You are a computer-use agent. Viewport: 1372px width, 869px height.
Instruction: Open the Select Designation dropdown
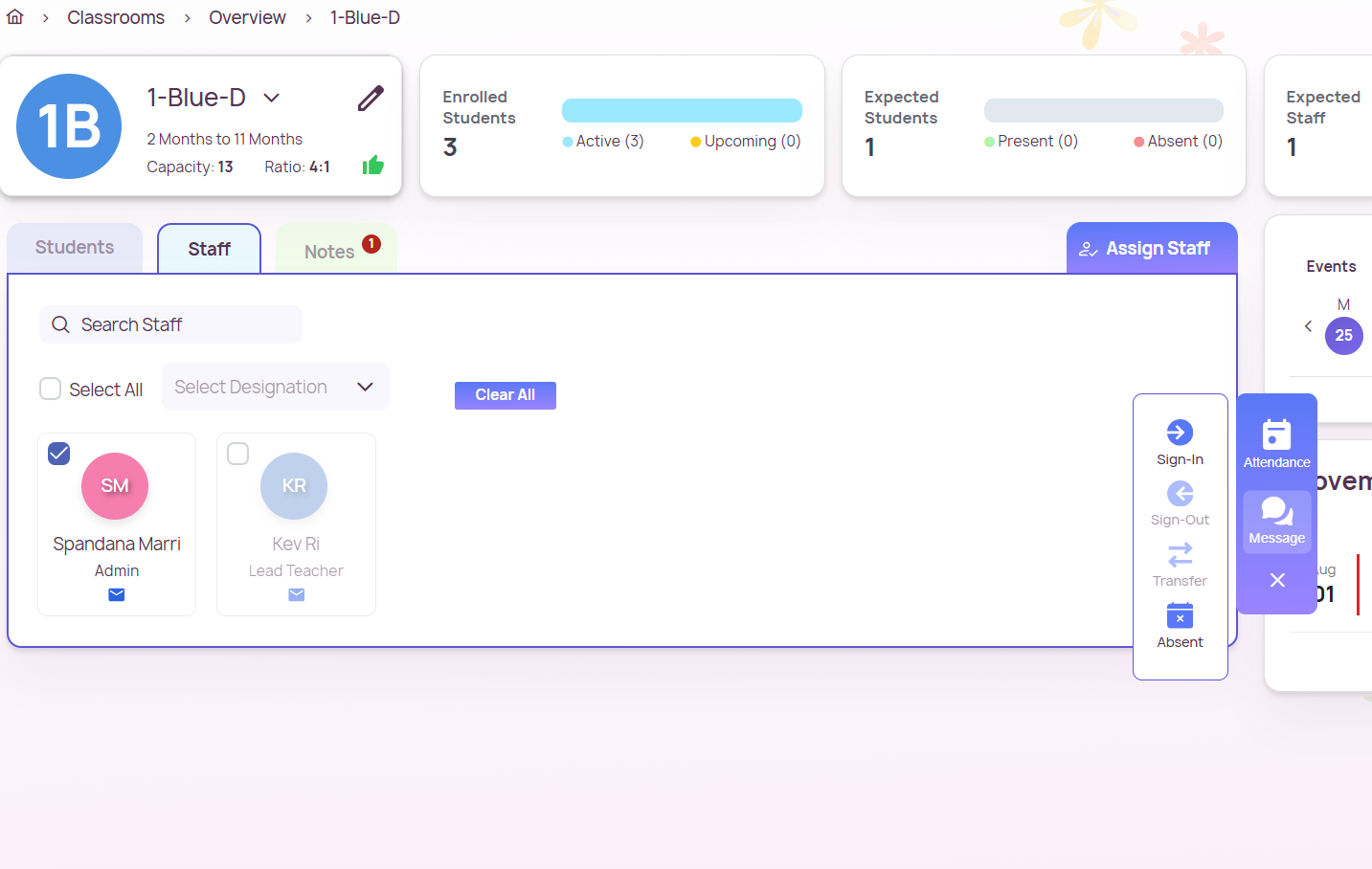click(275, 387)
